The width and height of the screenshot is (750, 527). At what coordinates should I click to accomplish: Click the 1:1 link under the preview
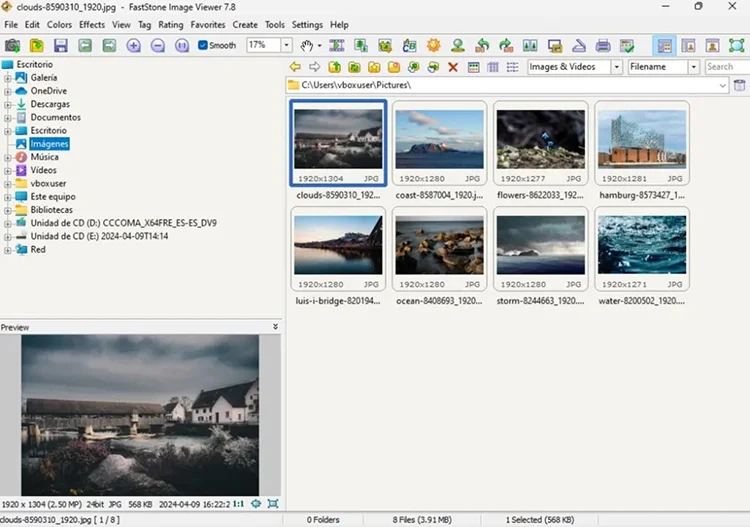pyautogui.click(x=238, y=504)
